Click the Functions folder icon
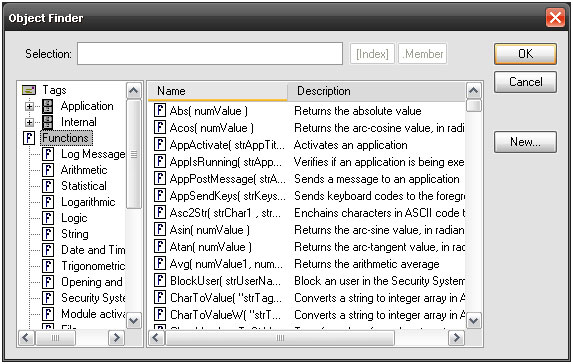 (29, 138)
